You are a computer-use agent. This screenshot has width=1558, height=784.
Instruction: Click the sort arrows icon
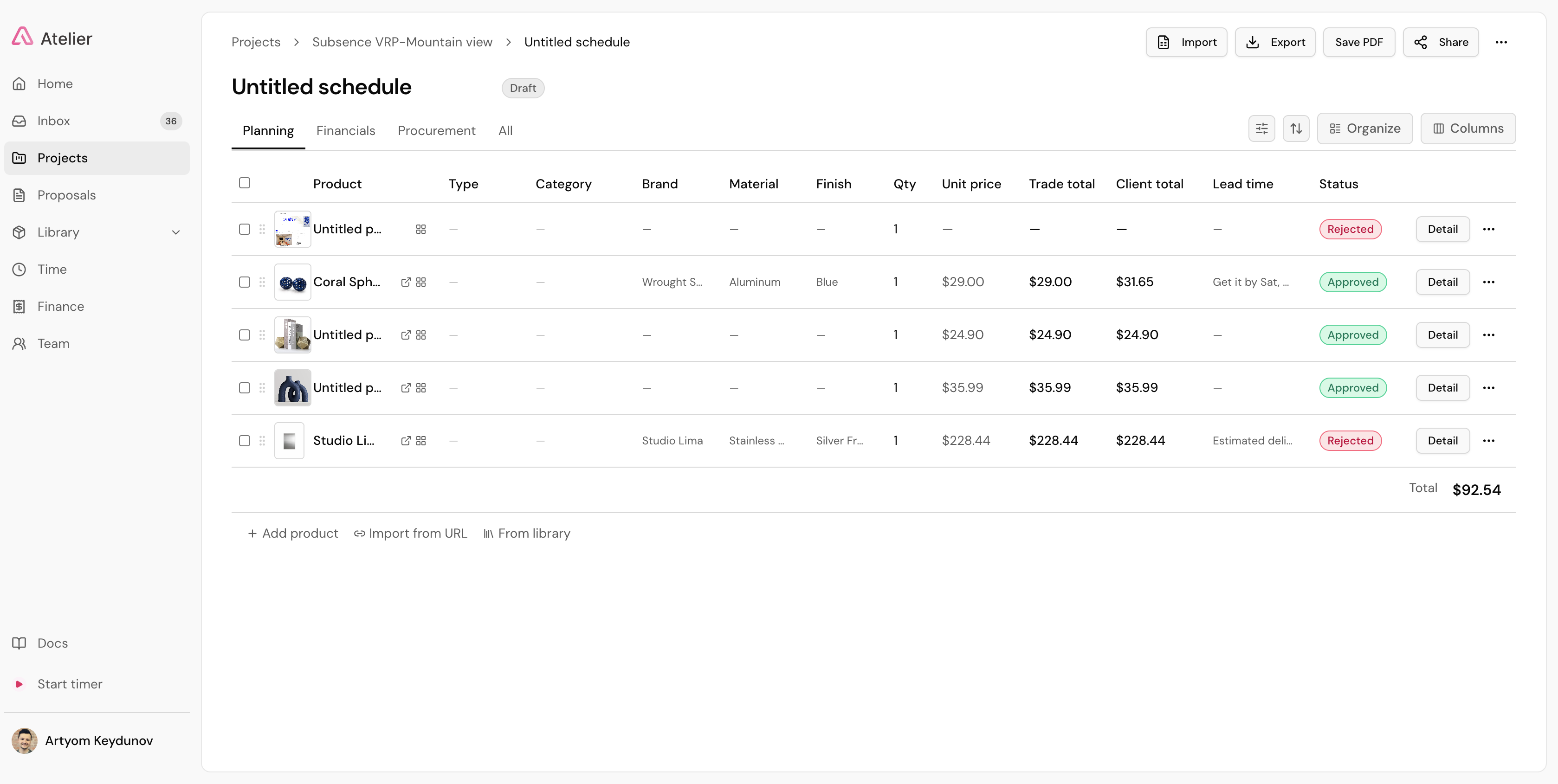click(1295, 128)
